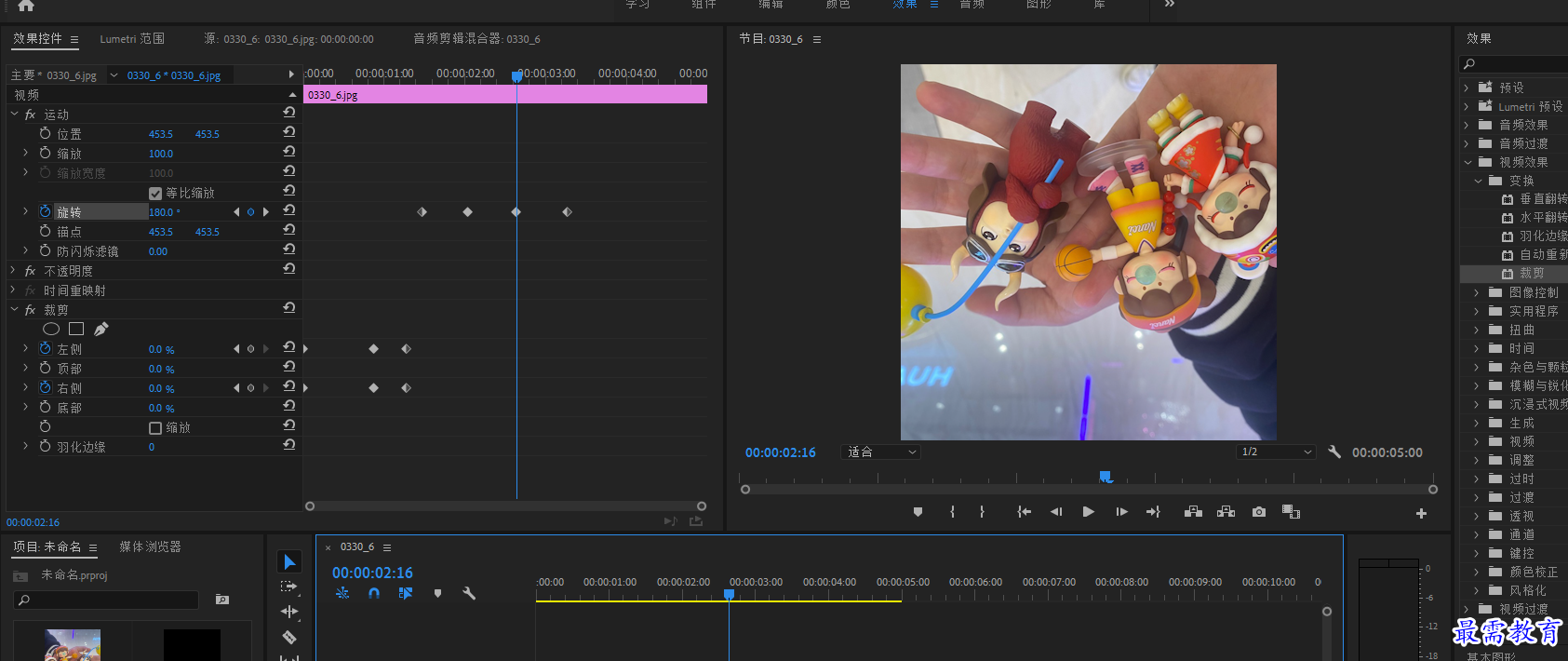This screenshot has height=661, width=1568.
Task: Go to previous 旋转 keyframe
Action: [236, 212]
